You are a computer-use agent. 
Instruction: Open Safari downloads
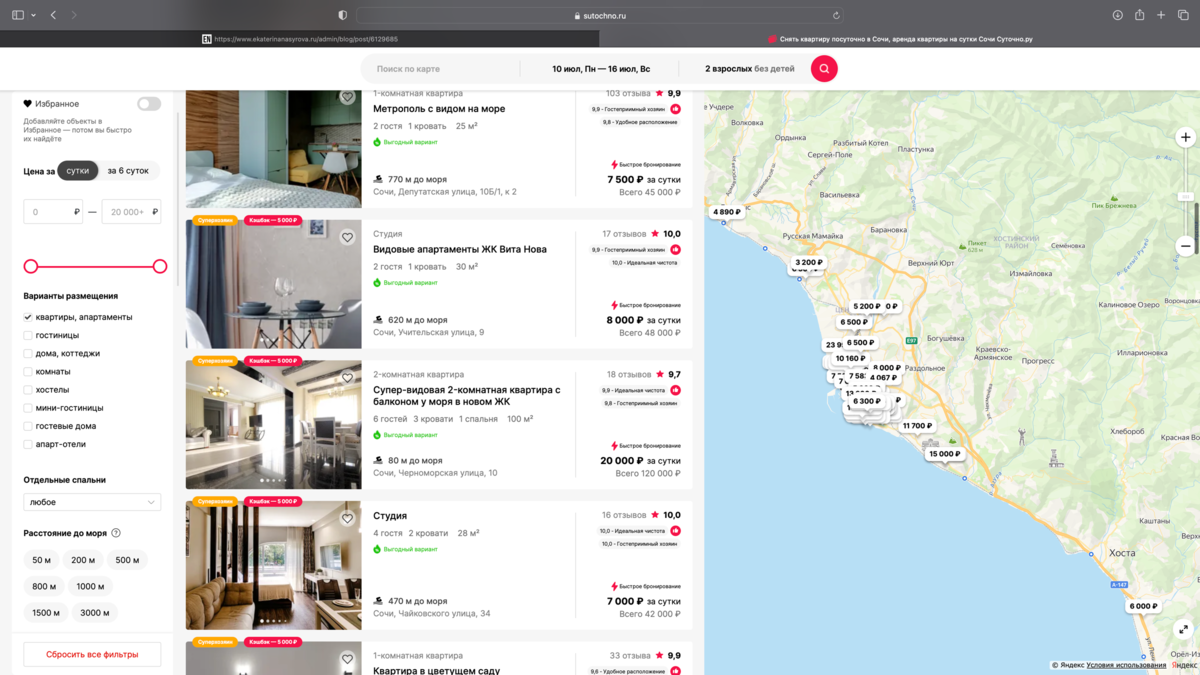tap(1117, 15)
